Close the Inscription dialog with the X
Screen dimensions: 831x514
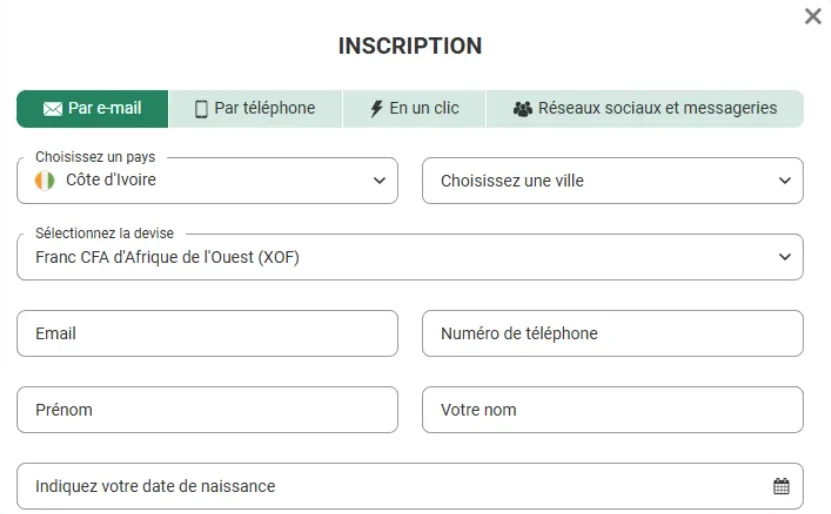812,16
